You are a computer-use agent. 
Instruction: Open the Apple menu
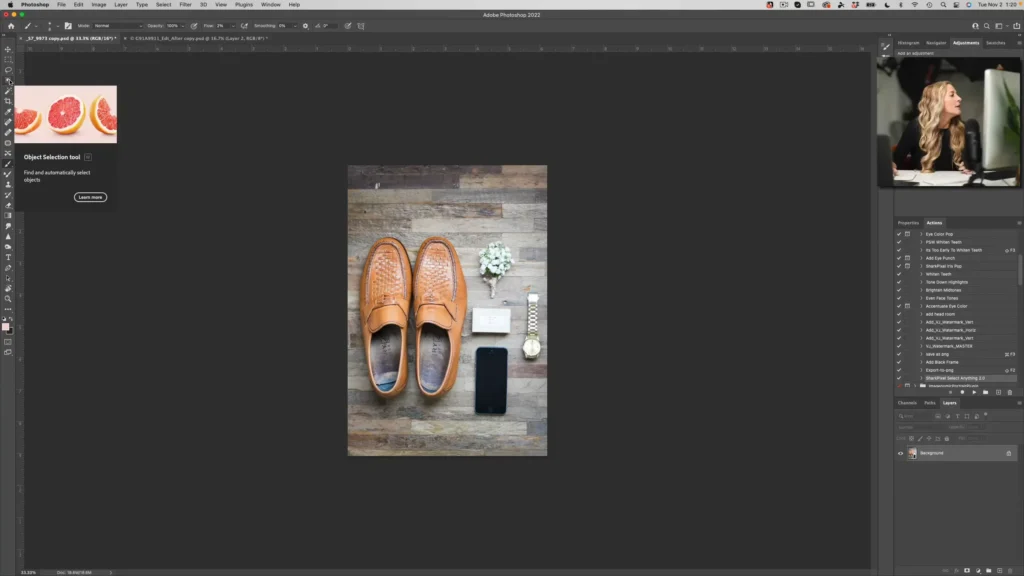(10, 5)
